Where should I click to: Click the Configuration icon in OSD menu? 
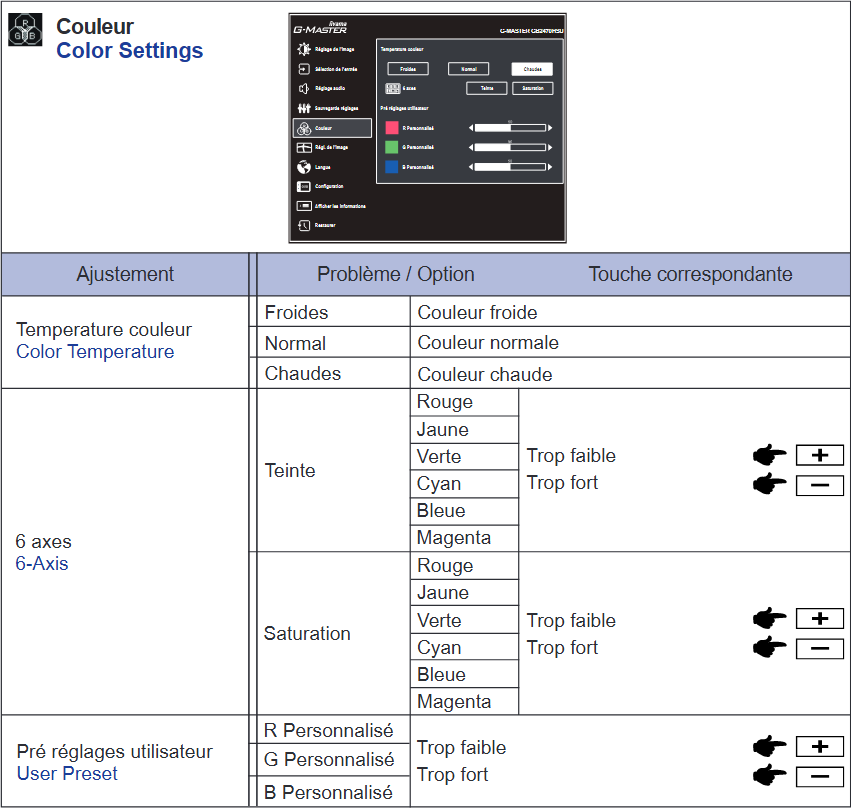click(303, 186)
